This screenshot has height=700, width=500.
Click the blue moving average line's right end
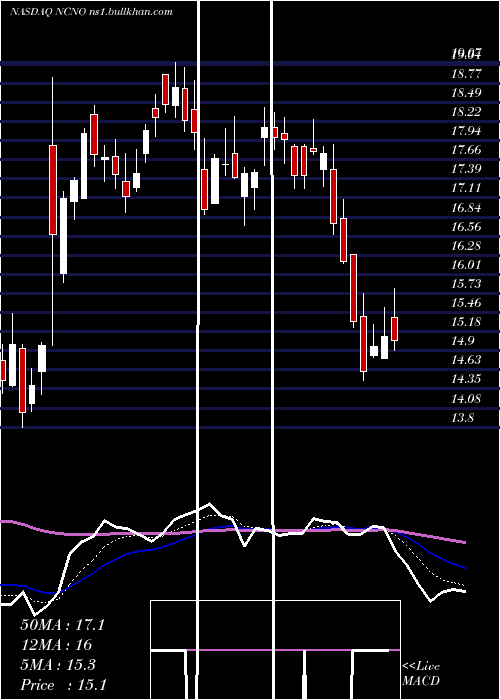point(464,567)
